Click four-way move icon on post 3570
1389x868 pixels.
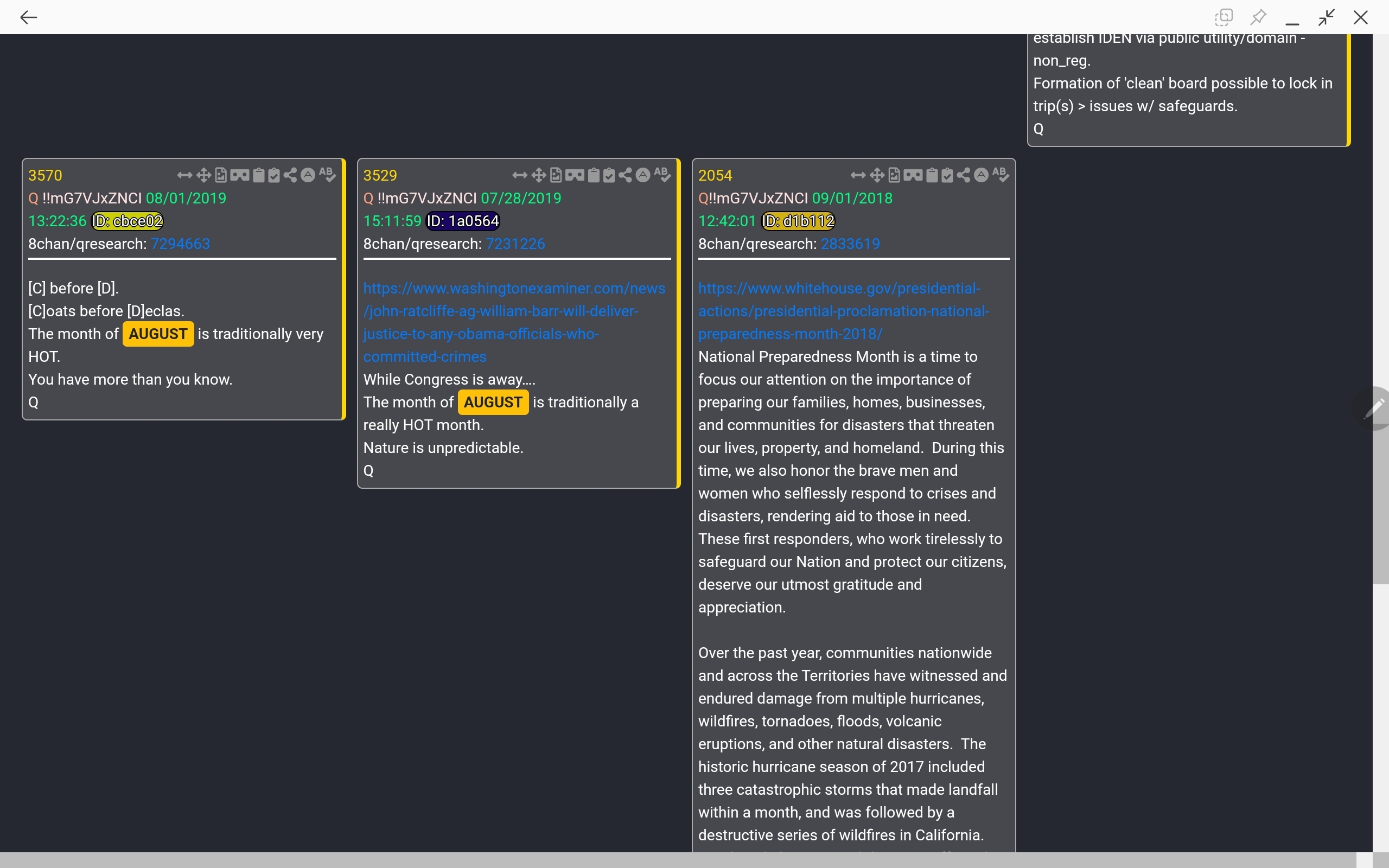[204, 175]
